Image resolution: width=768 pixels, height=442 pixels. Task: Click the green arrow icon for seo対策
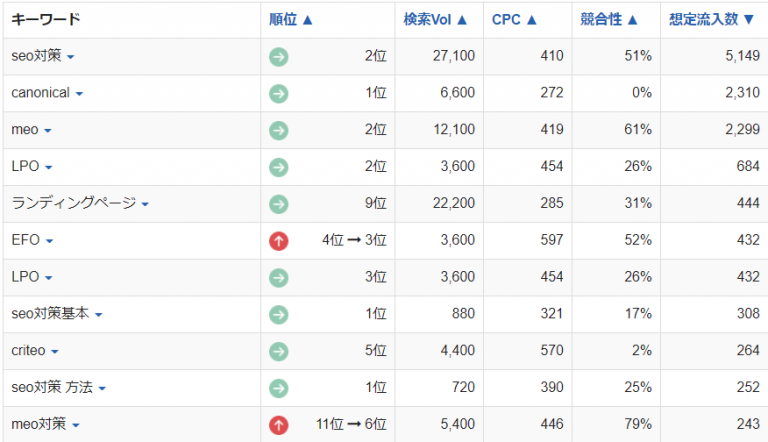278,57
